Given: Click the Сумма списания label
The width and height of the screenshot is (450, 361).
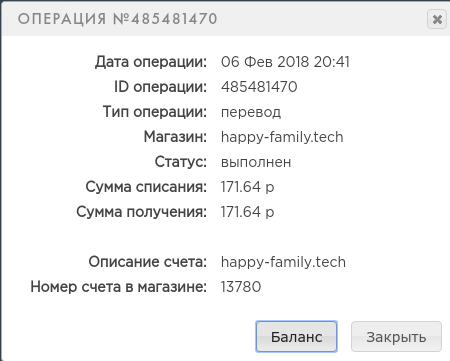Looking at the screenshot, I should tap(146, 187).
